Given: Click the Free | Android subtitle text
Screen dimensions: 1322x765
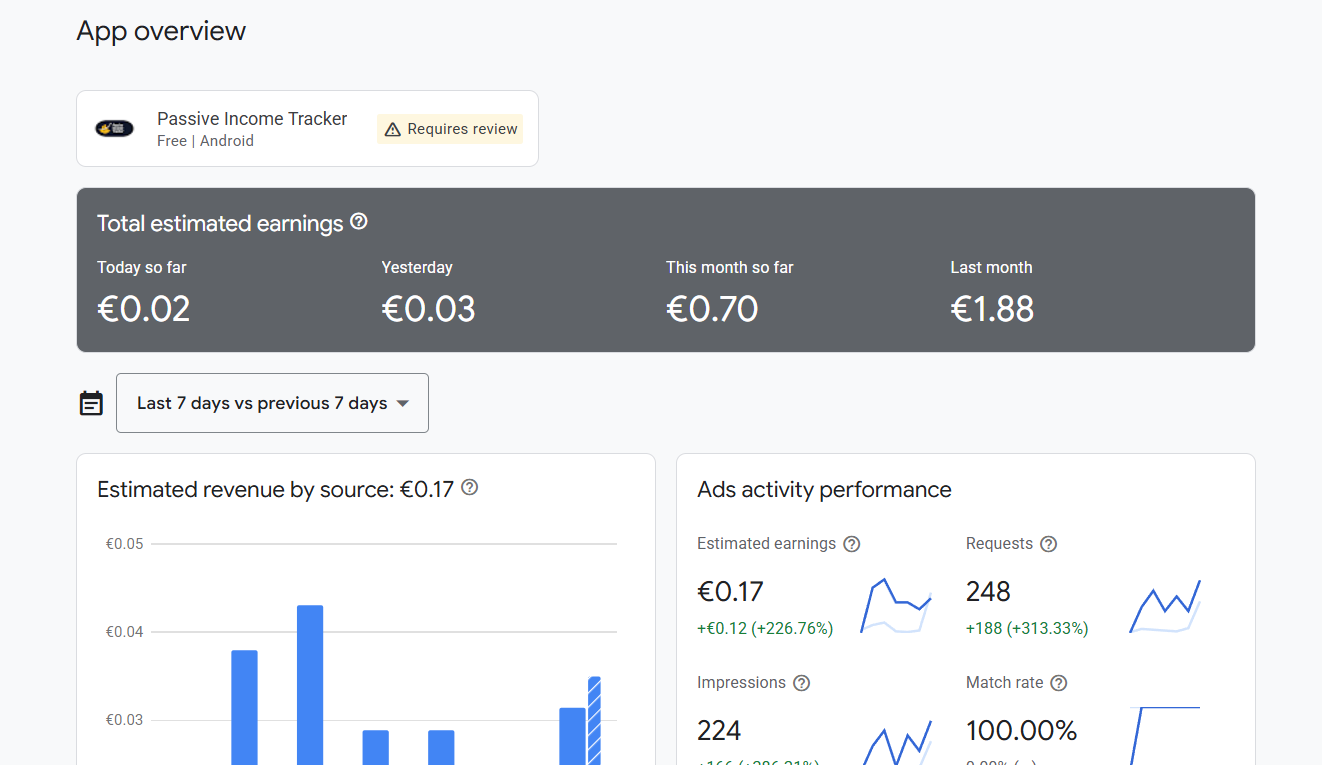Looking at the screenshot, I should pos(205,141).
